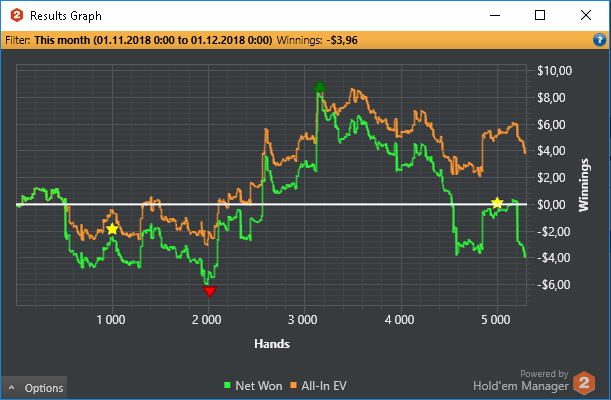Click the All-In EV legend label
611x400 pixels.
tap(324, 386)
